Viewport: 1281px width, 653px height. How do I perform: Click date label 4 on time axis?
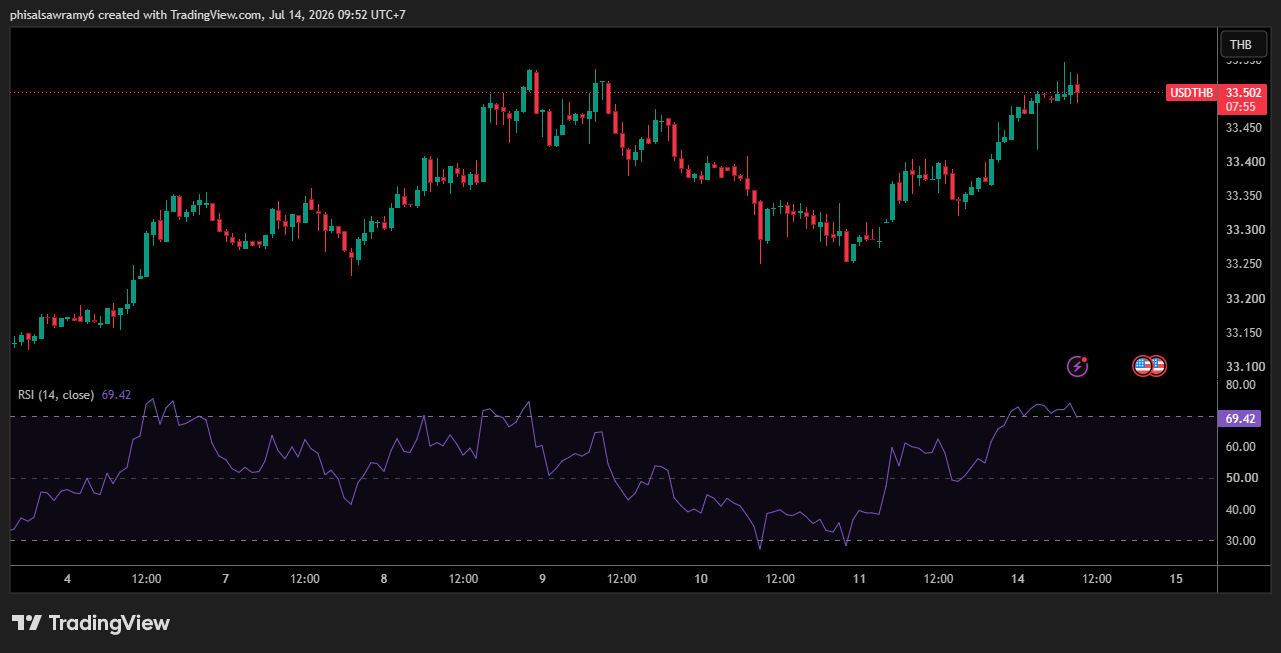coord(67,579)
